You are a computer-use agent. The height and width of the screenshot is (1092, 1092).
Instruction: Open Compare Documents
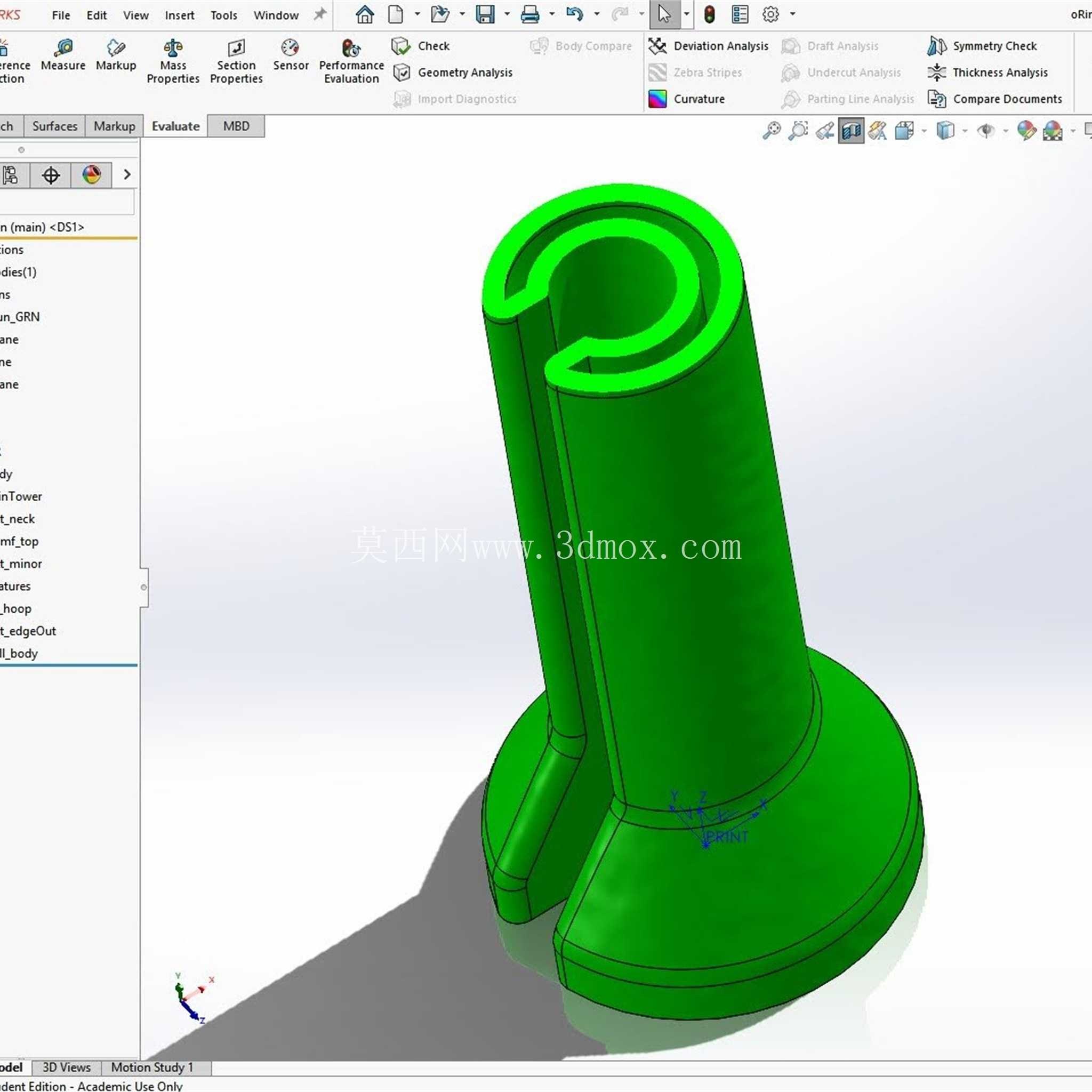click(995, 99)
